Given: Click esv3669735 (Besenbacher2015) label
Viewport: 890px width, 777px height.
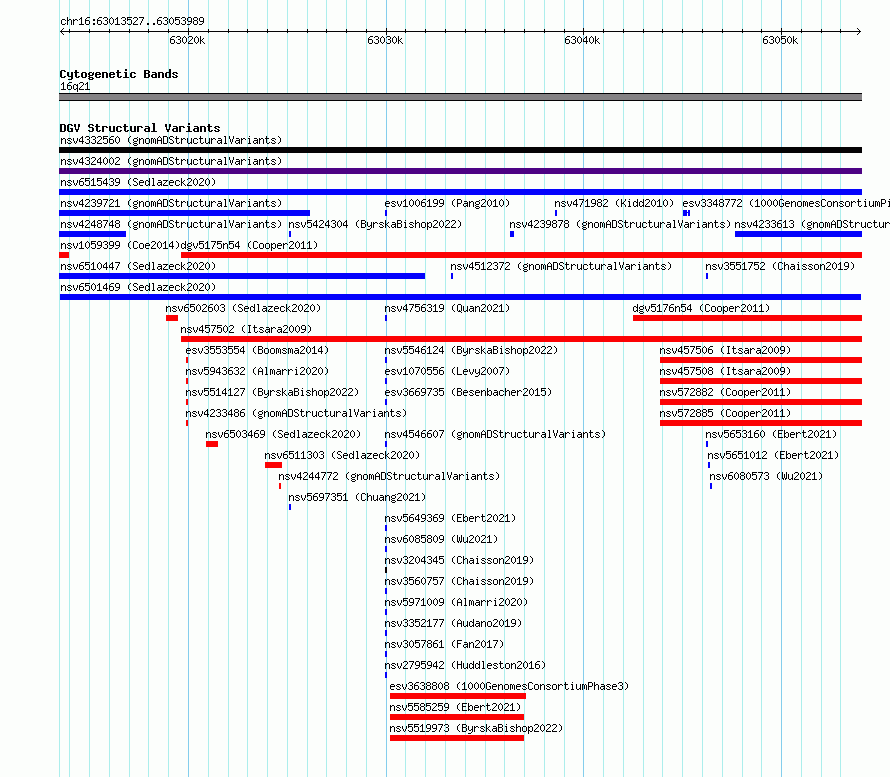Looking at the screenshot, I should 468,392.
